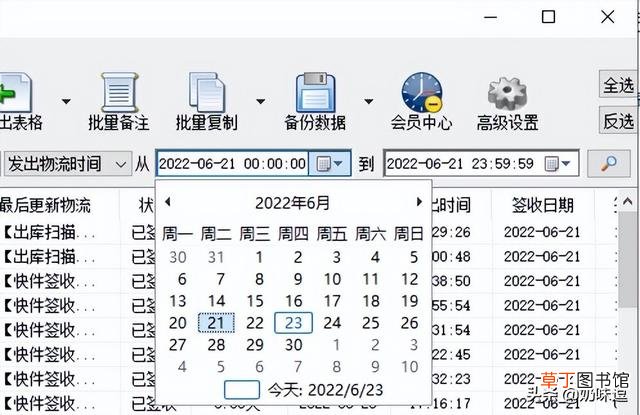The width and height of the screenshot is (640, 415).
Task: Select June 10 in the calendar
Action: pyautogui.click(x=332, y=279)
